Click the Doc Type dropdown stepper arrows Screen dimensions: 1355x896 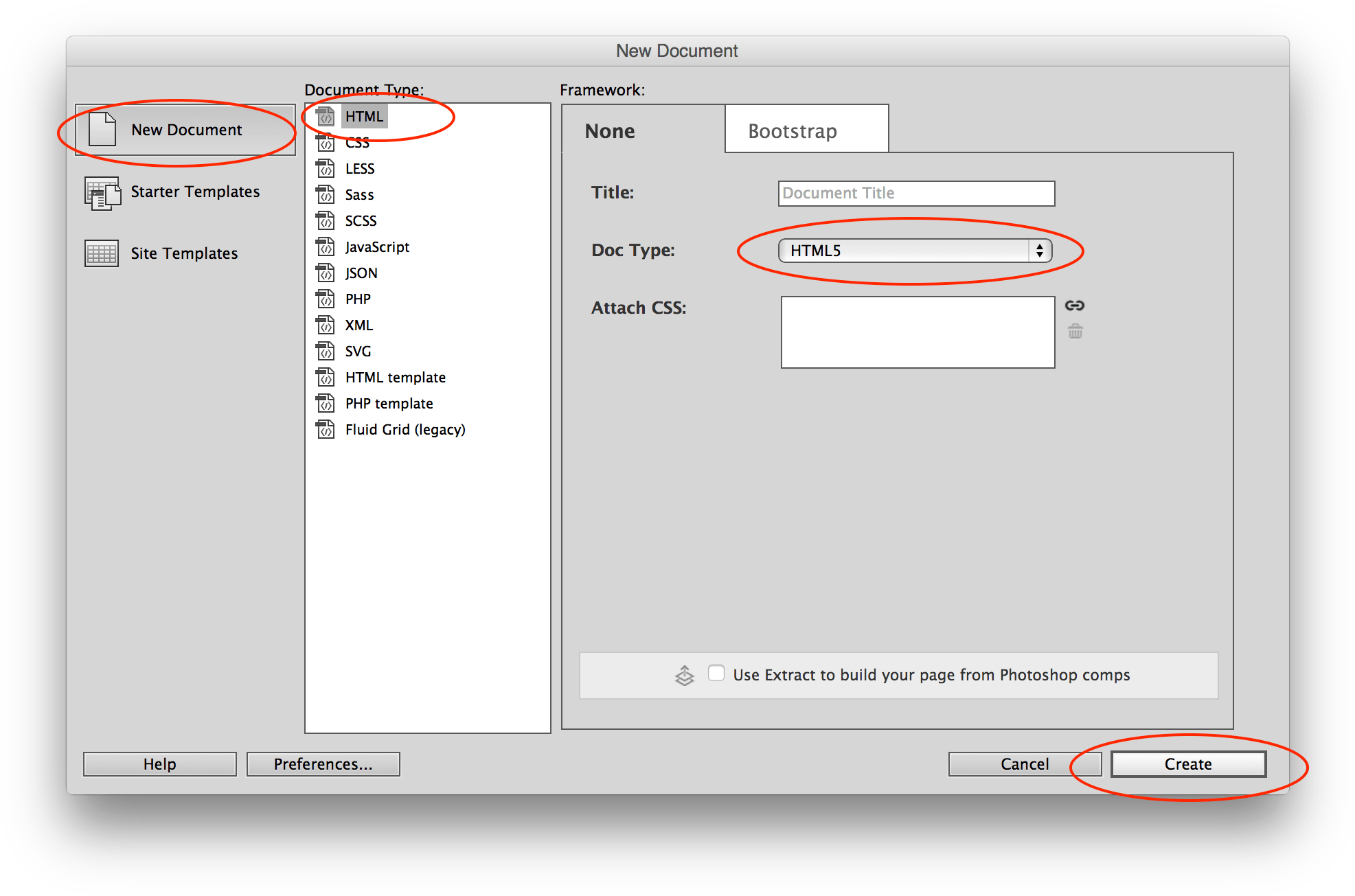pos(1040,251)
